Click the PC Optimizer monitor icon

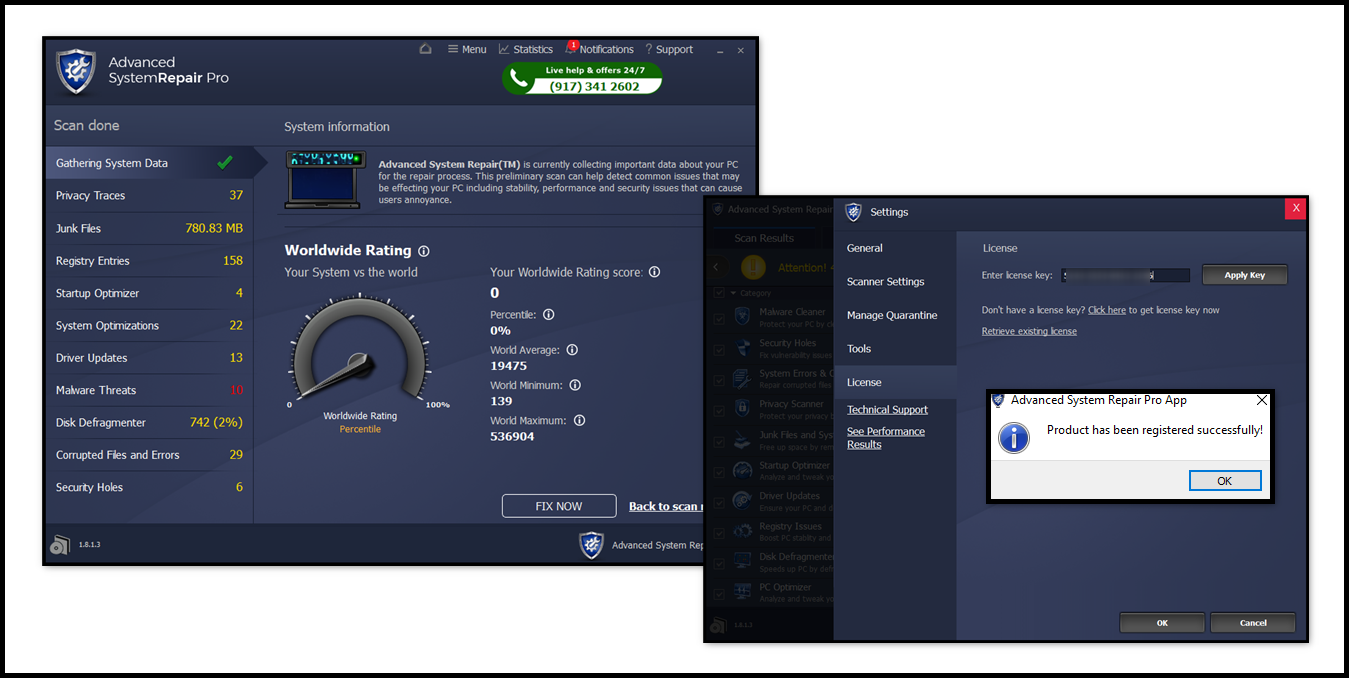pos(742,592)
